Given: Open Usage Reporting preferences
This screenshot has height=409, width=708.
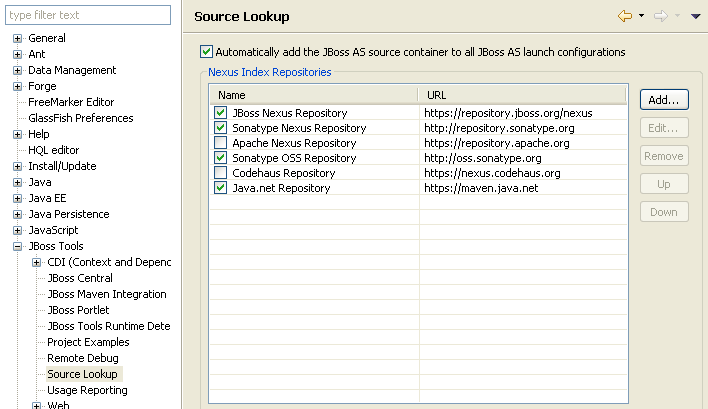Looking at the screenshot, I should 87,390.
